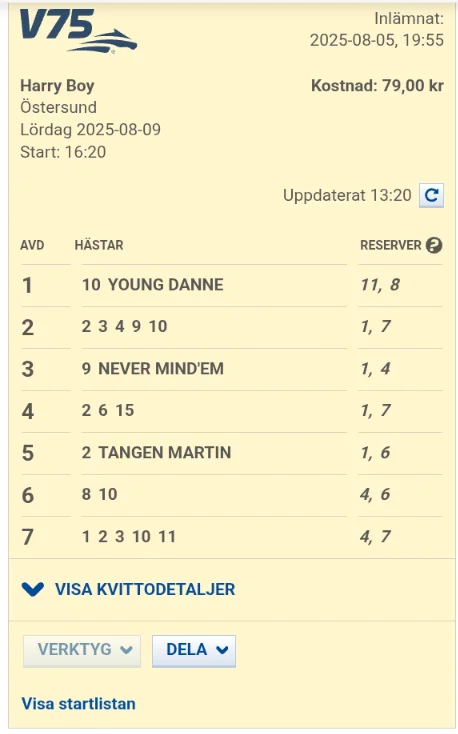Click race 2 horses row 2 3 4 9 10
Image resolution: width=458 pixels, height=734 pixels.
(x=125, y=326)
